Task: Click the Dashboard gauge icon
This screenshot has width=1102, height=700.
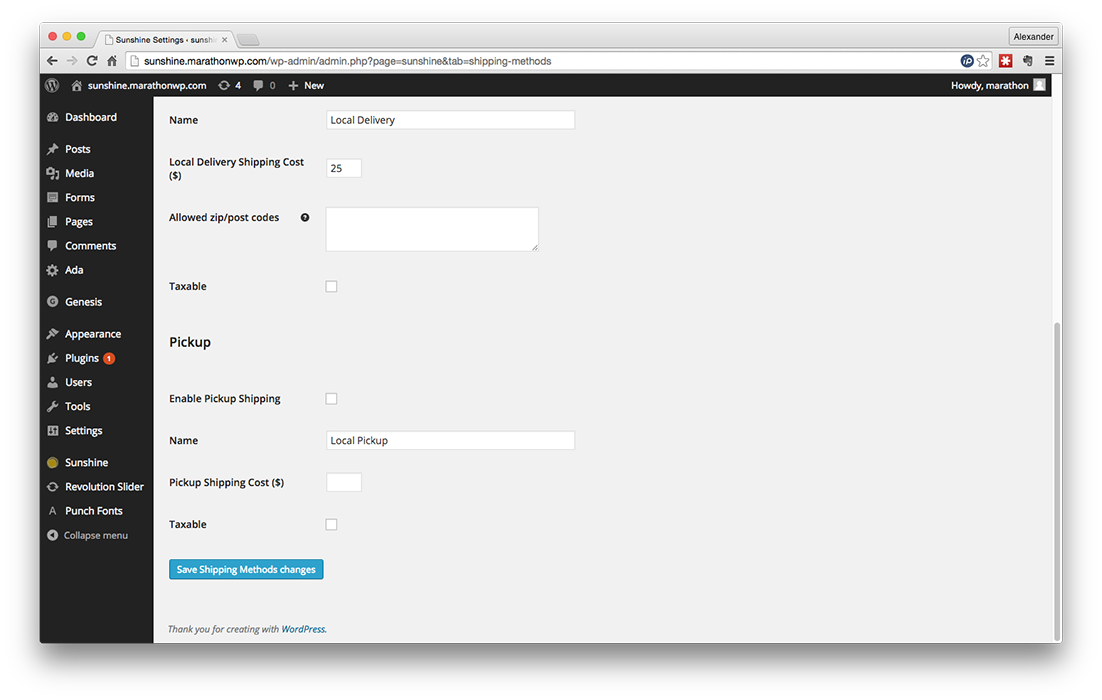Action: (x=53, y=117)
